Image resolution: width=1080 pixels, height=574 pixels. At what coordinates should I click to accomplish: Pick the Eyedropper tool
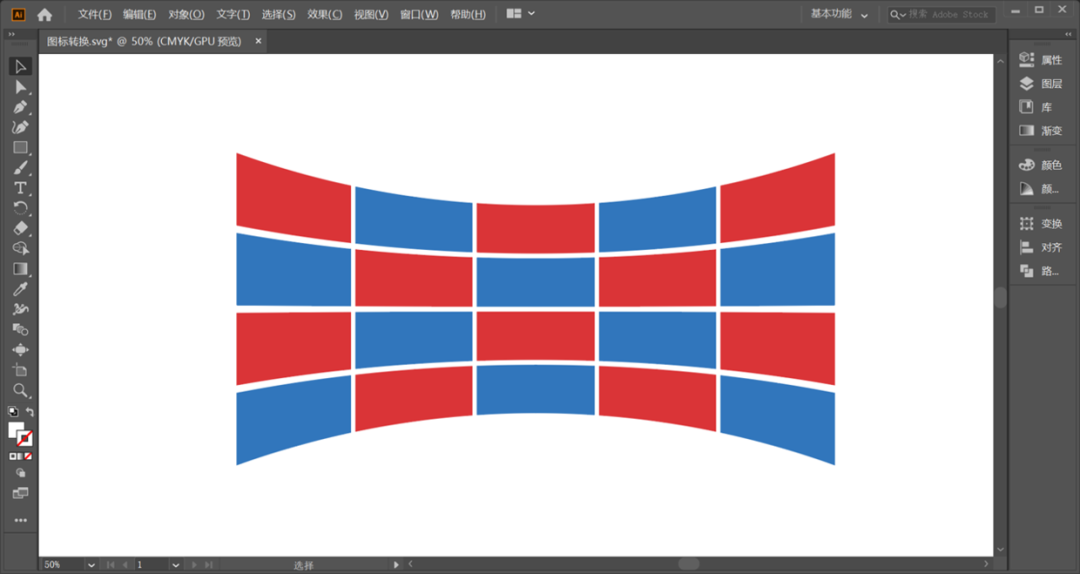tap(20, 289)
